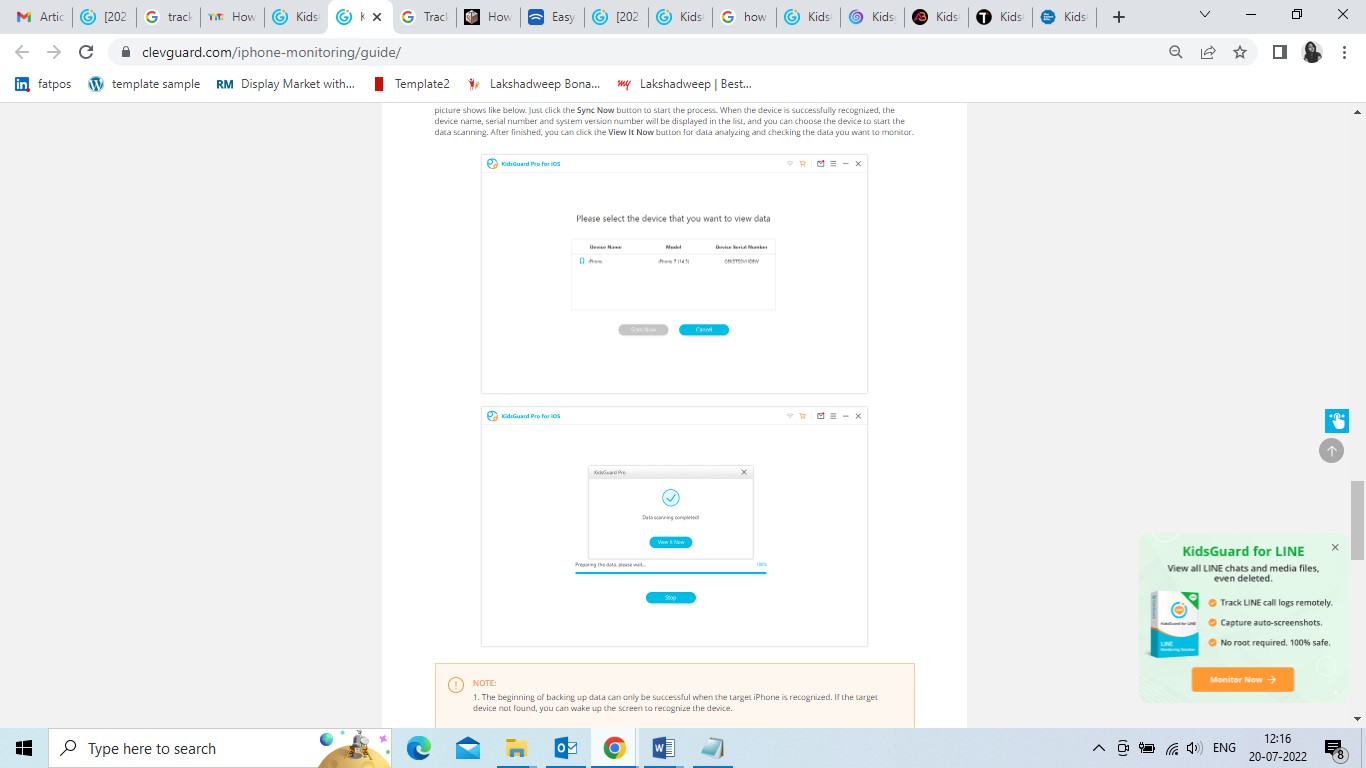Open the Mail app from taskbar

(467, 748)
